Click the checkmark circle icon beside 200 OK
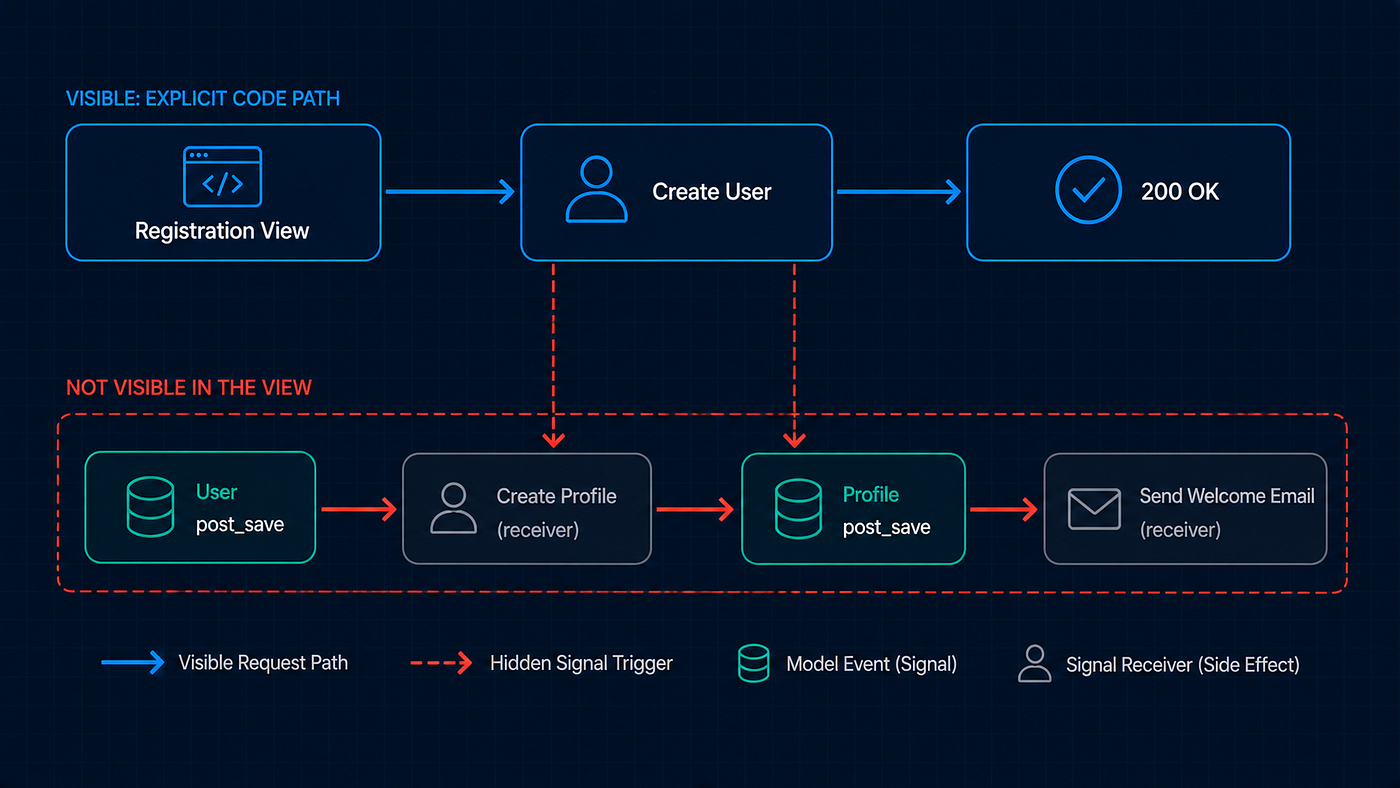 coord(1088,189)
